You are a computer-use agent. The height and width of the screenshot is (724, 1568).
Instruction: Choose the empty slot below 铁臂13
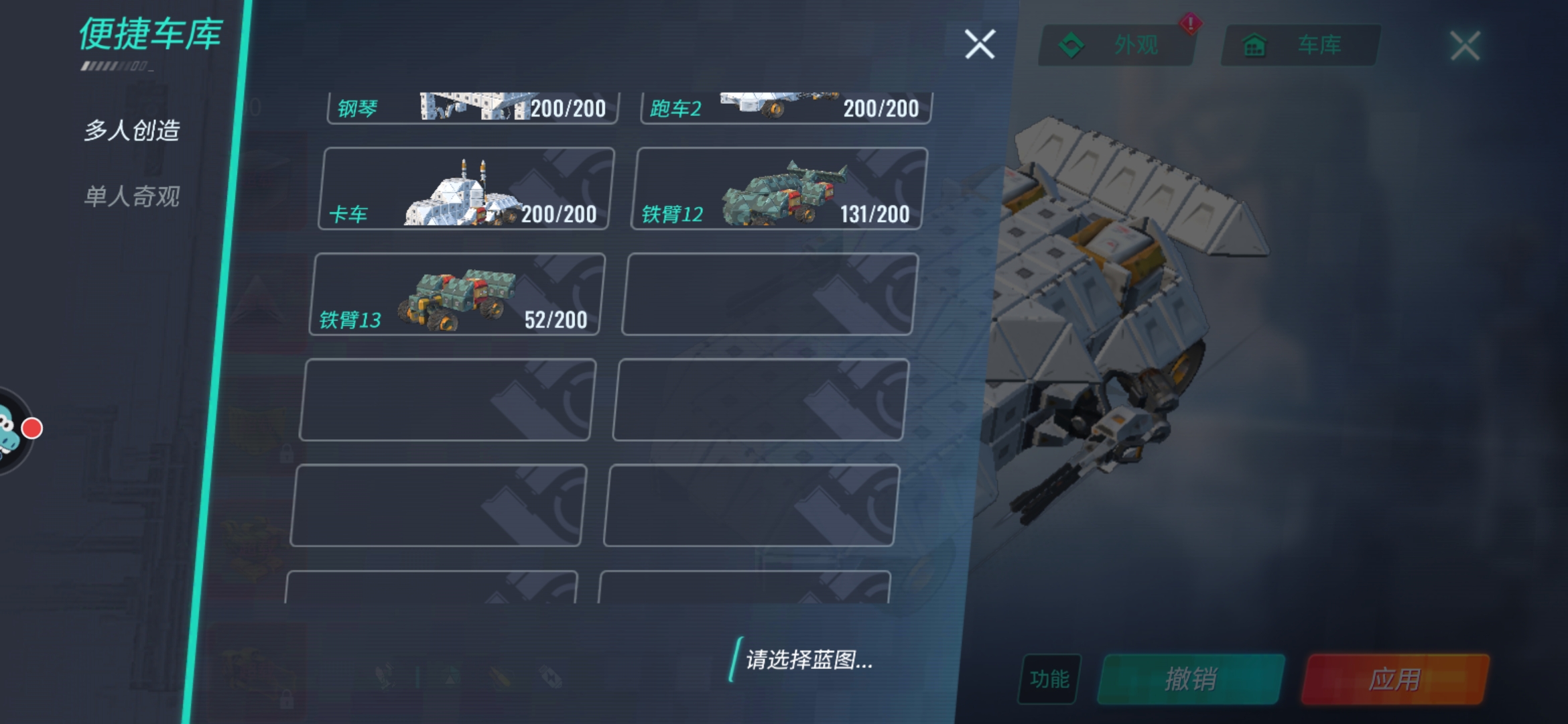tap(448, 400)
